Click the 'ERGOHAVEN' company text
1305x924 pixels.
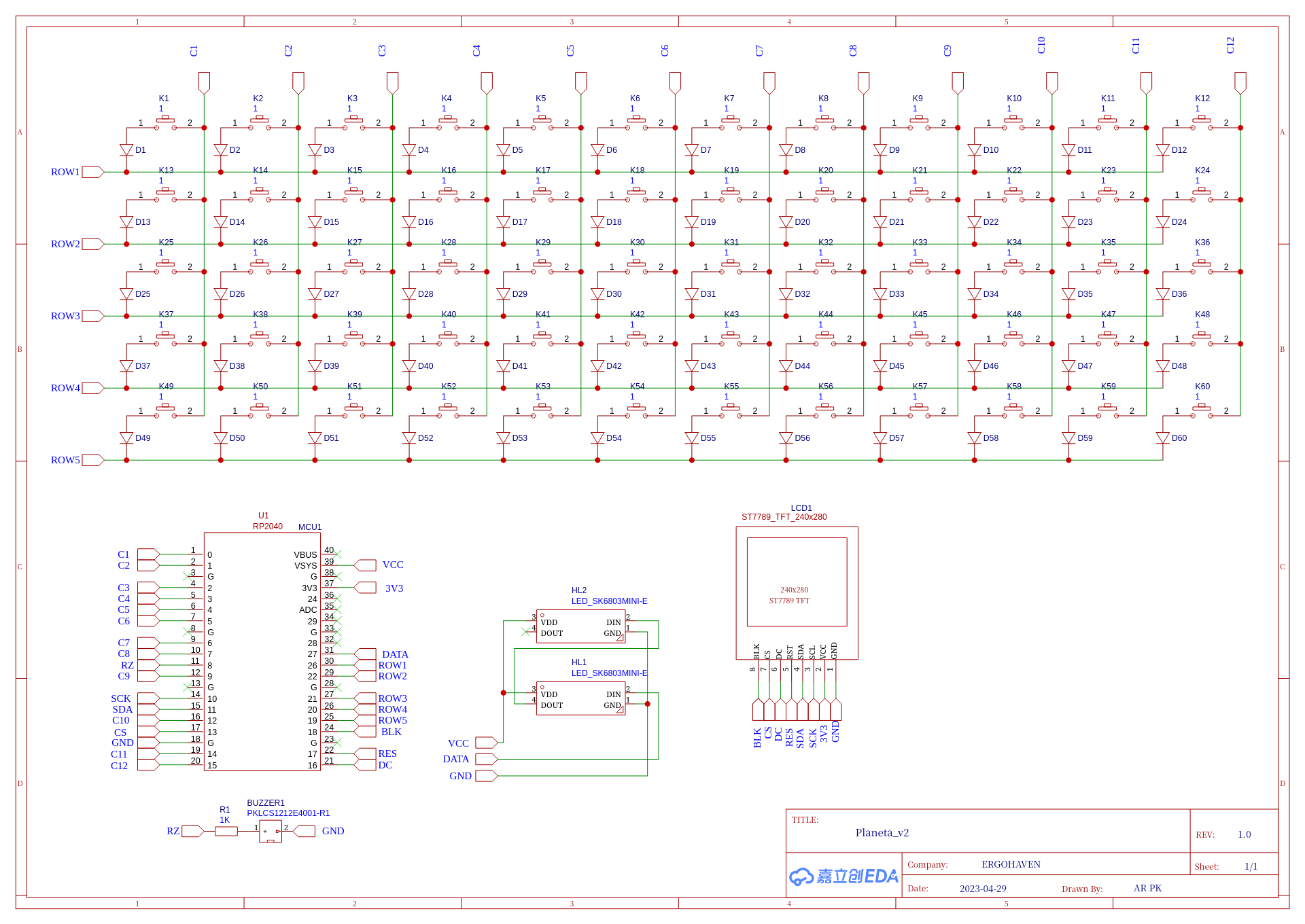point(1011,864)
